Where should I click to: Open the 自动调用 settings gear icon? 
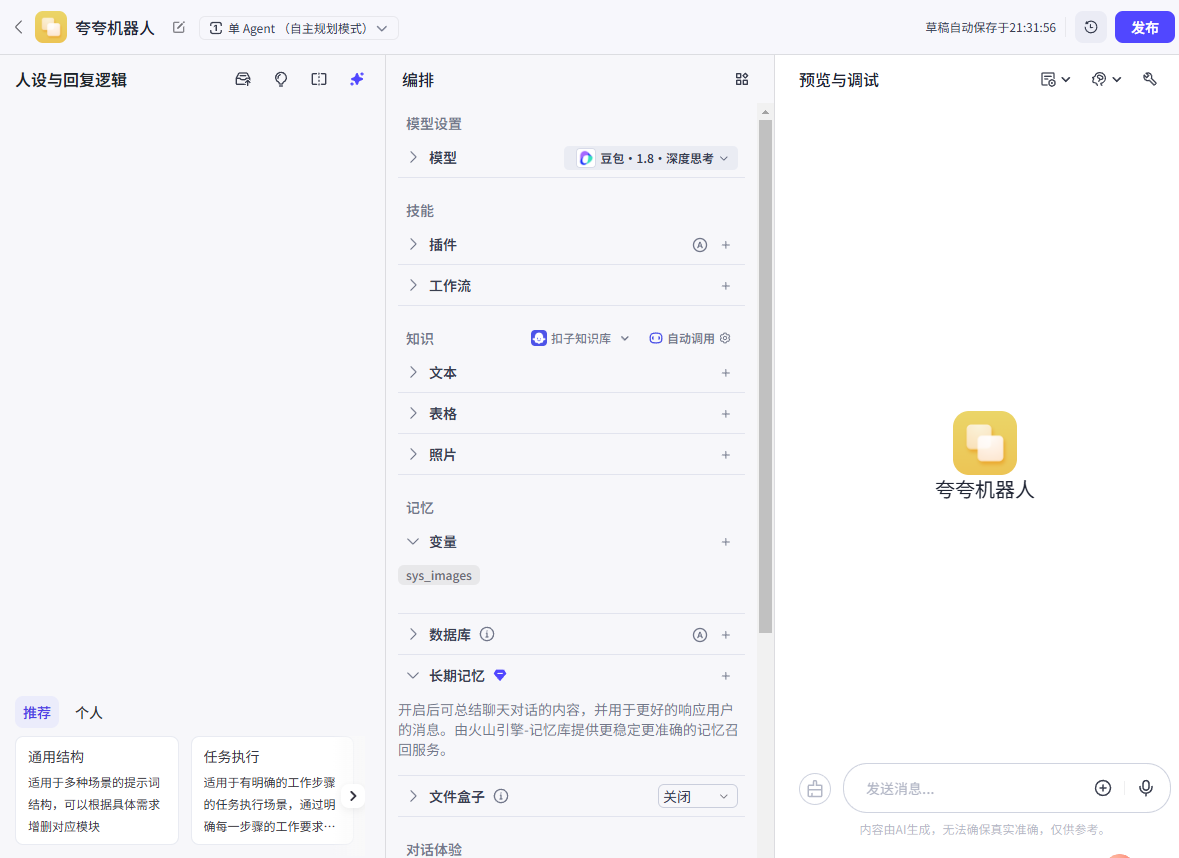724,338
